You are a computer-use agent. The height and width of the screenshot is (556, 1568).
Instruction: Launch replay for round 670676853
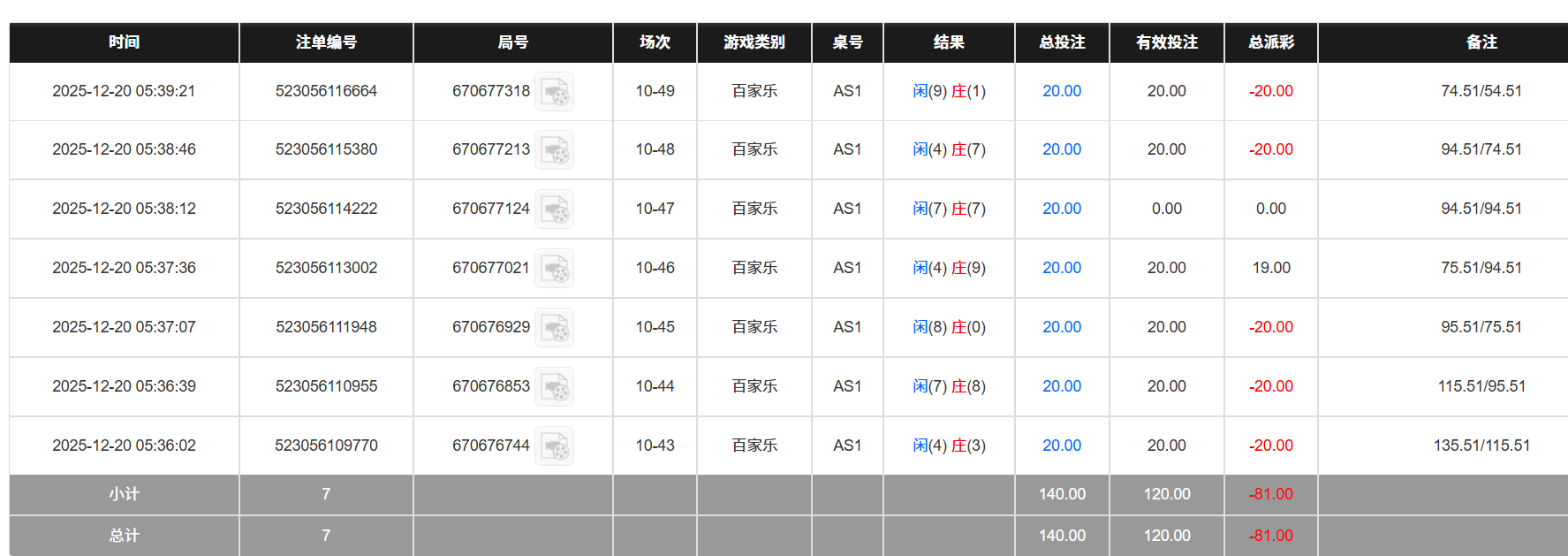click(555, 387)
